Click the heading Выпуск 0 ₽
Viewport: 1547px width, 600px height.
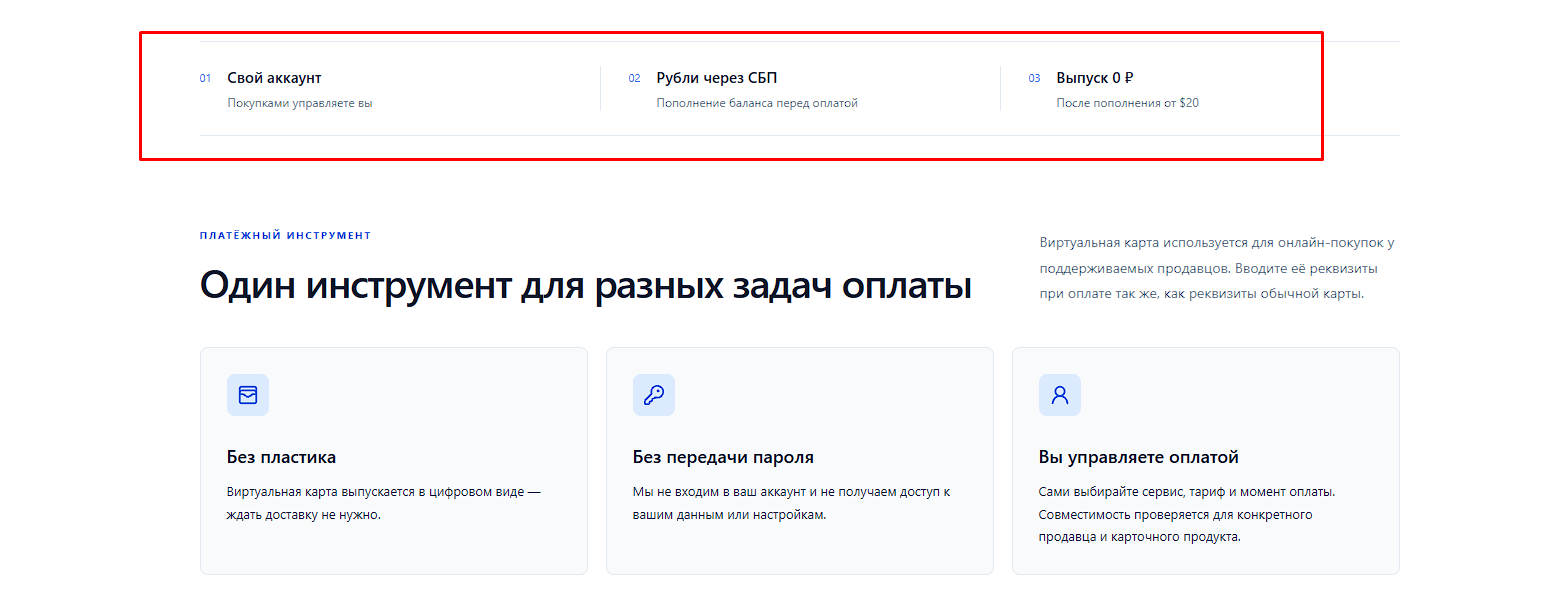(1095, 78)
